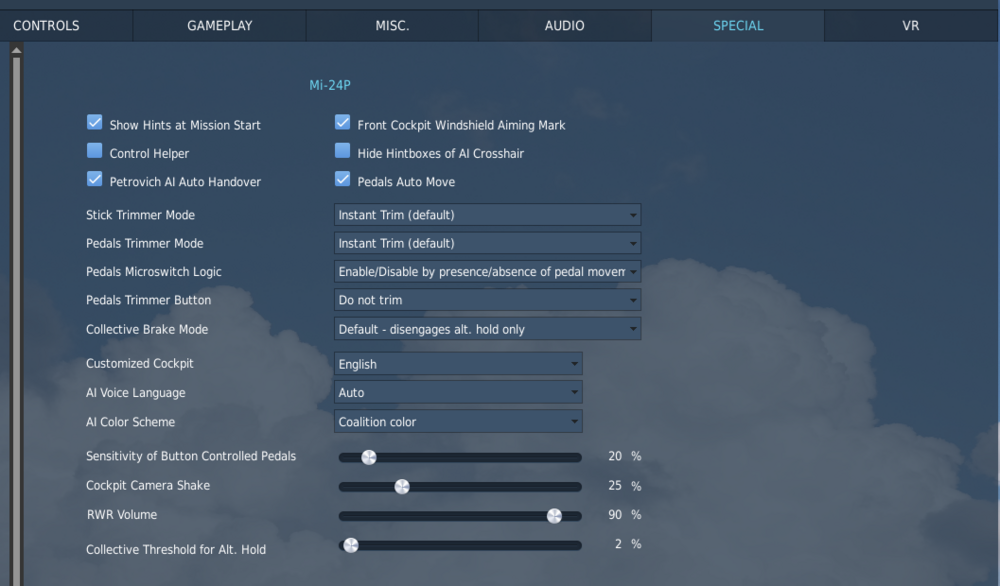The height and width of the screenshot is (586, 1000).
Task: Expand the Pedals Trimmer Mode dropdown
Action: (x=487, y=243)
